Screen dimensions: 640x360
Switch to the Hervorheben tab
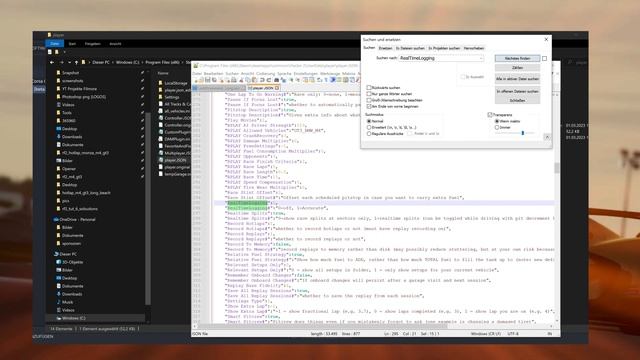click(474, 48)
